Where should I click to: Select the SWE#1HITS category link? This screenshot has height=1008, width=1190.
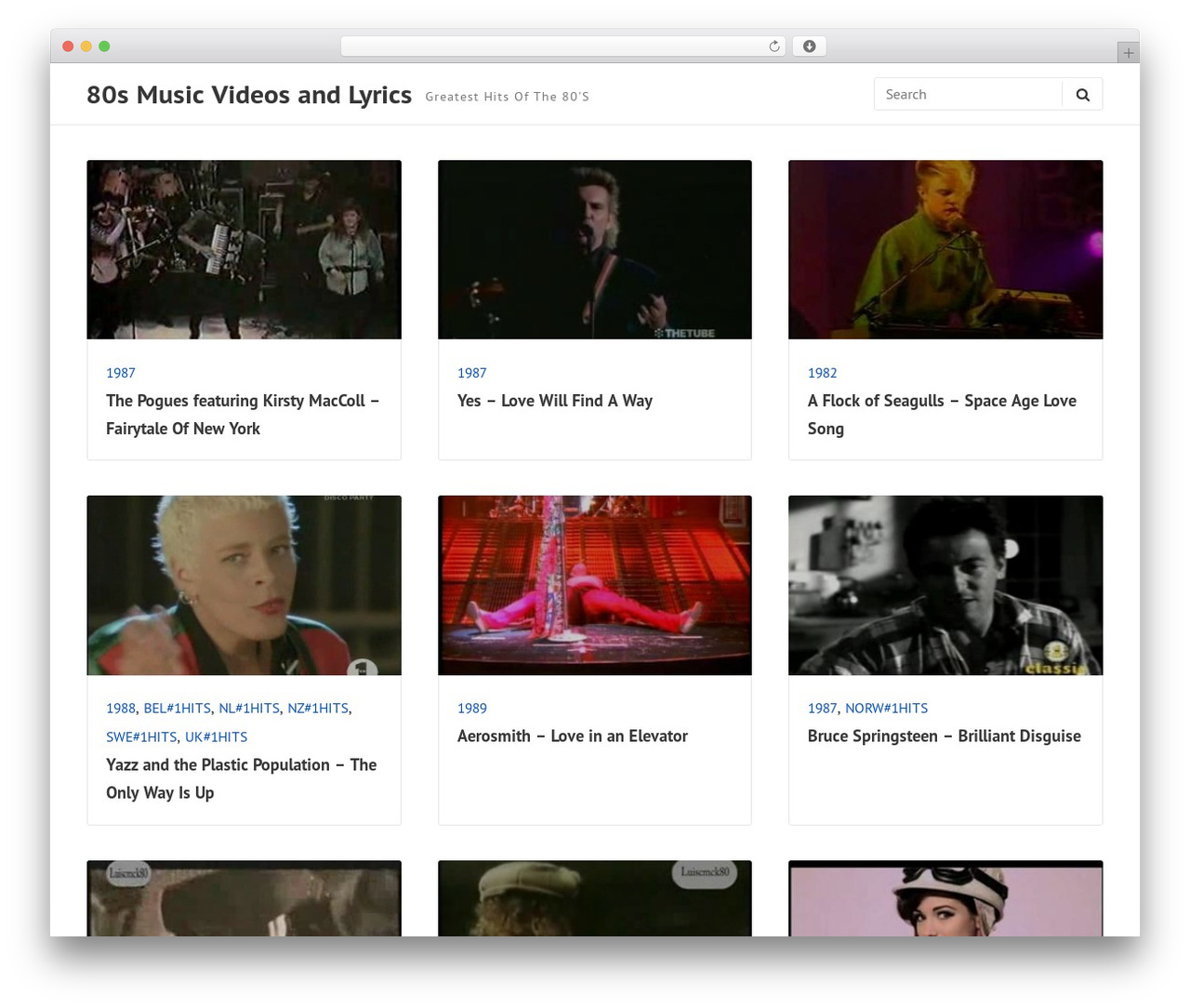click(x=141, y=737)
